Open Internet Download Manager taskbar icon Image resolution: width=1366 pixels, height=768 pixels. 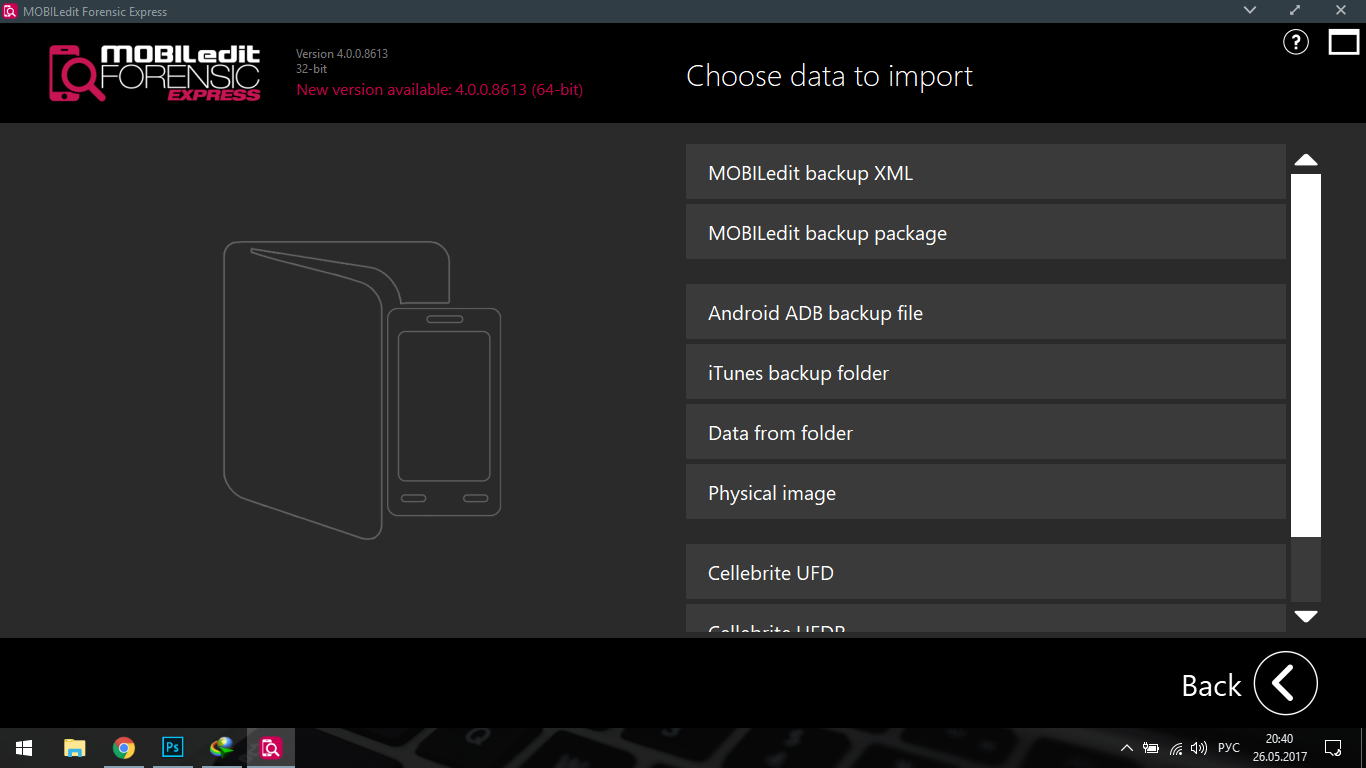(x=221, y=748)
